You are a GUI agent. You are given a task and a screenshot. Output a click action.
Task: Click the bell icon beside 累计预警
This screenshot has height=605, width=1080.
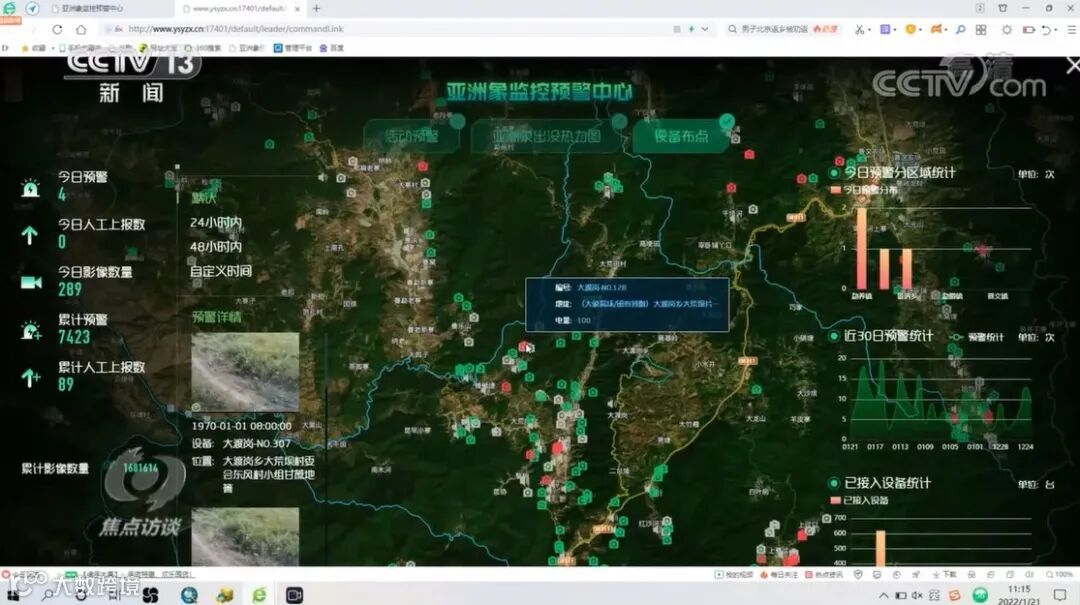(x=31, y=331)
